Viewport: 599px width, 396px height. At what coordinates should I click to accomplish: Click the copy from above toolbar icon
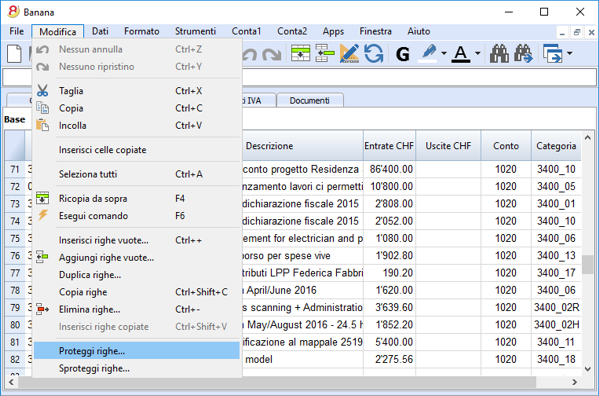click(x=300, y=53)
